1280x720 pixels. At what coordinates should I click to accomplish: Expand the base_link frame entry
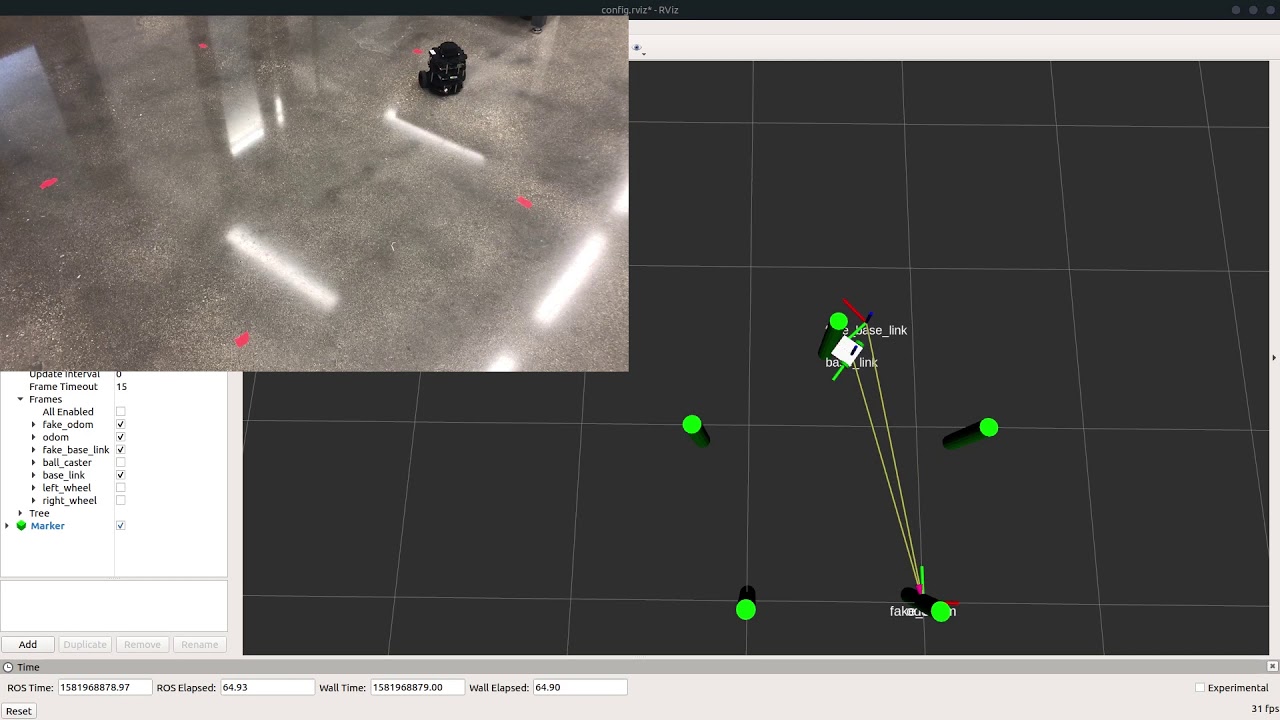[33, 475]
